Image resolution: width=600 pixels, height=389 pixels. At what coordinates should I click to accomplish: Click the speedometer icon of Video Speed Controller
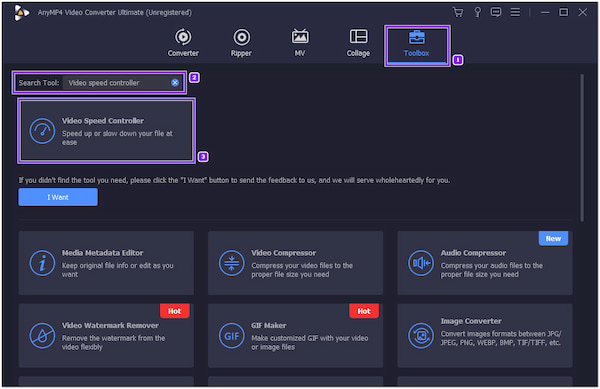[x=42, y=131]
